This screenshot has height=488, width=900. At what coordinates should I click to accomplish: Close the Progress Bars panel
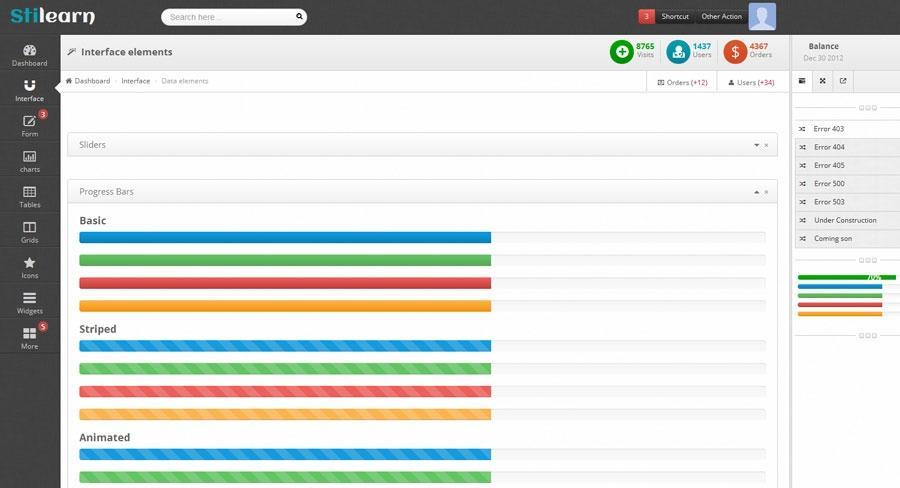pos(766,192)
